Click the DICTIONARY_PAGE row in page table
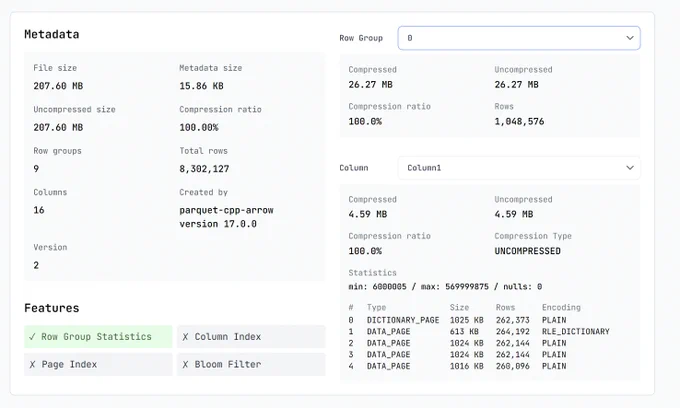 pyautogui.click(x=457, y=320)
